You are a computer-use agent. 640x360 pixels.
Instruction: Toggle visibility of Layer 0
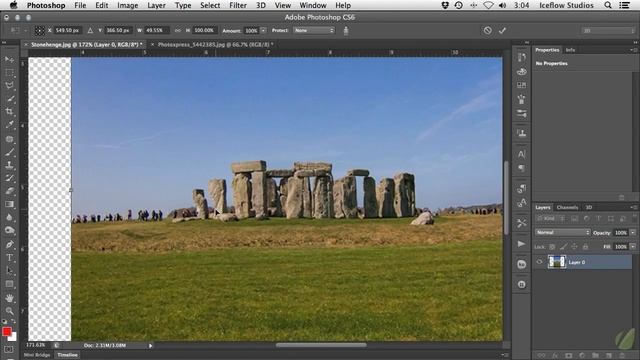tap(539, 262)
